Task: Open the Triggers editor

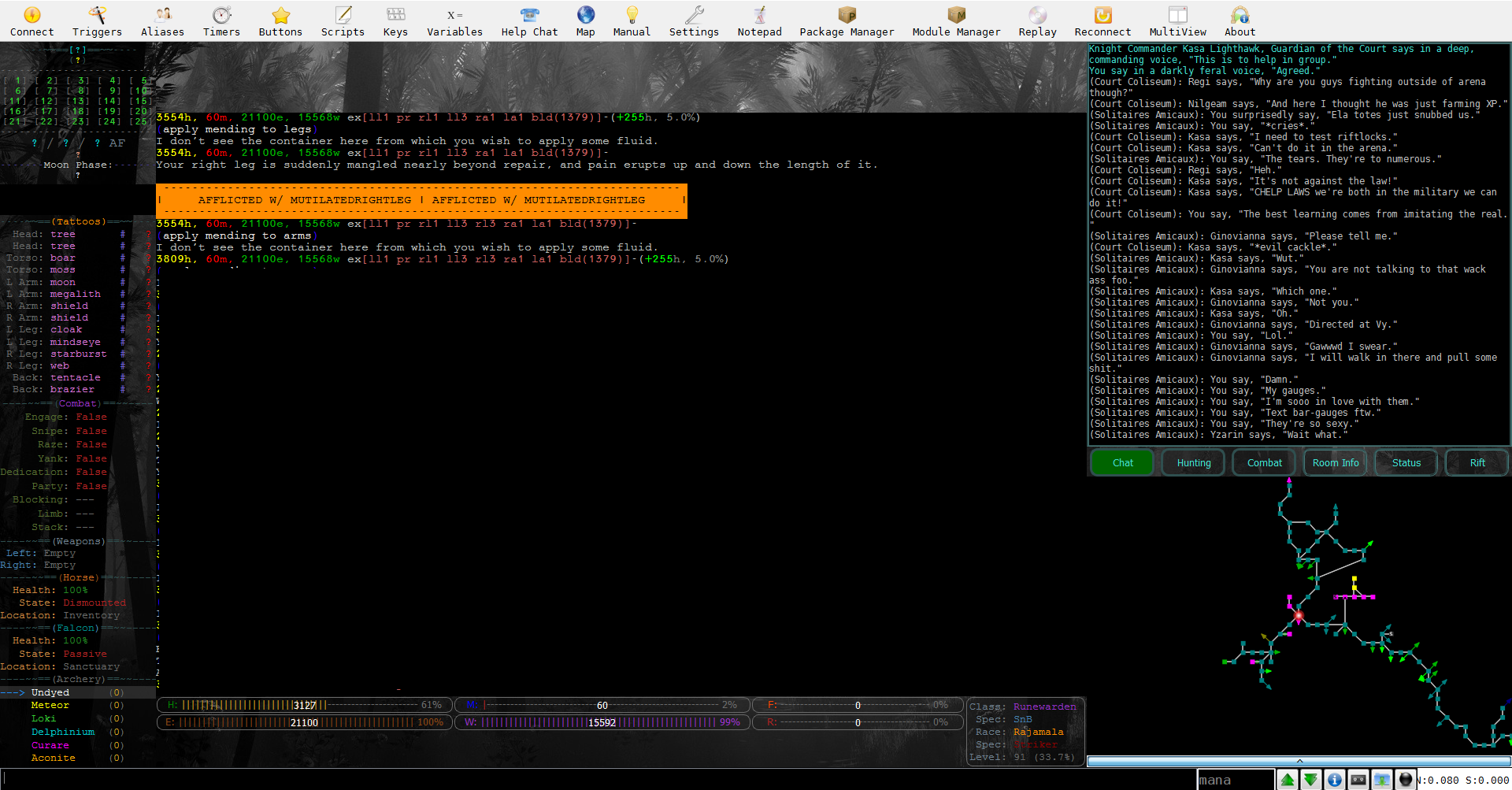Action: coord(97,21)
